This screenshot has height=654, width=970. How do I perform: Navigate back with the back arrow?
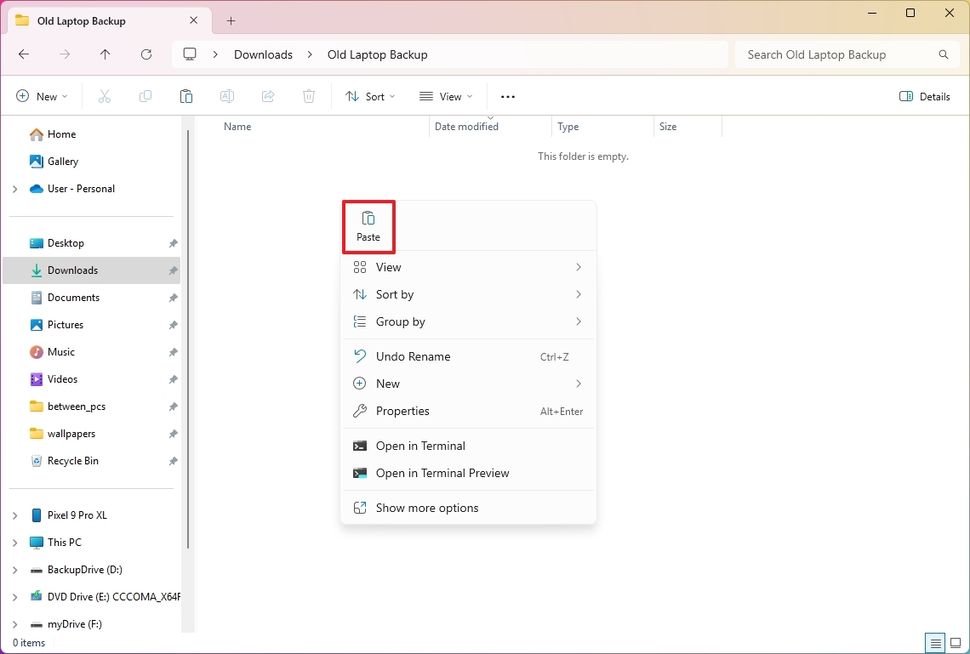(24, 55)
